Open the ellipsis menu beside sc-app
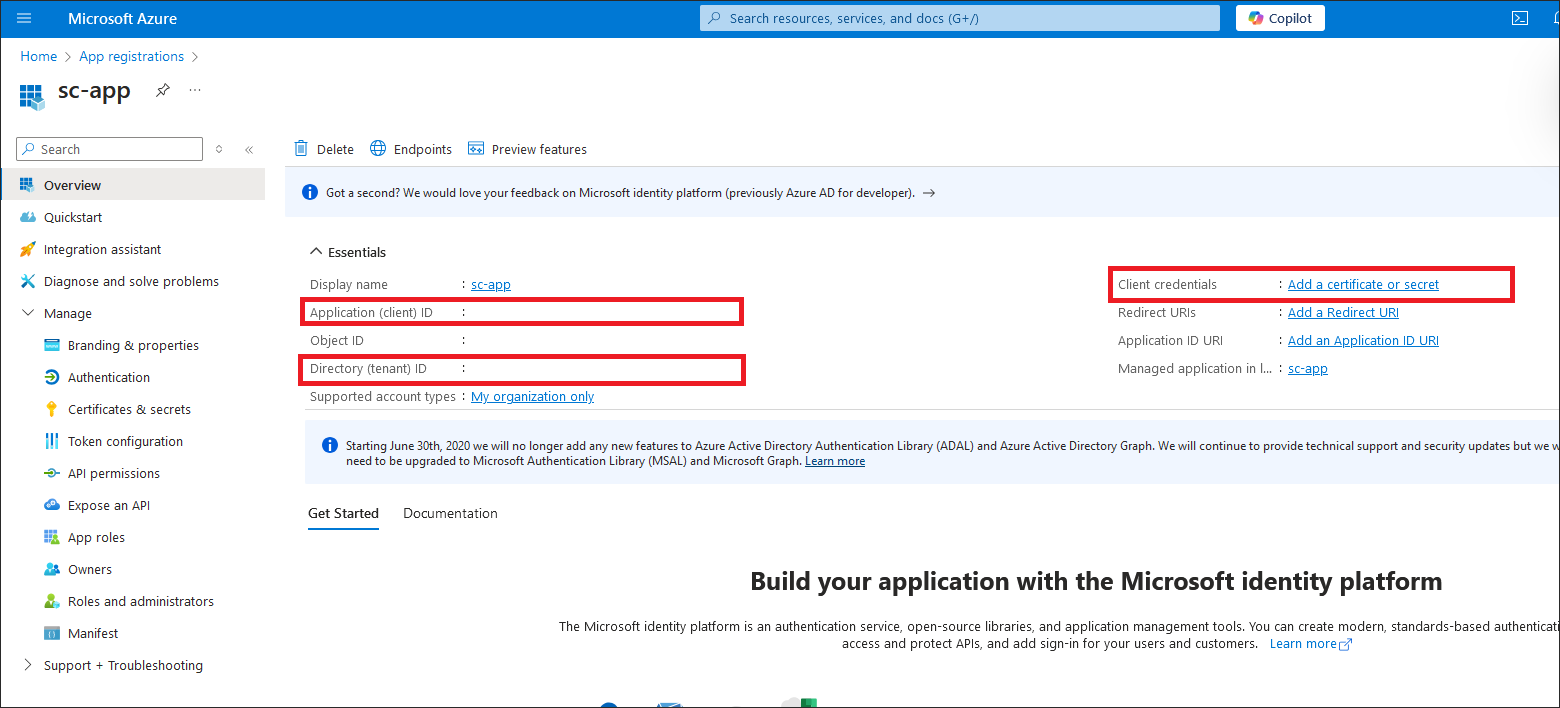Viewport: 1560px width, 708px height. coord(195,91)
